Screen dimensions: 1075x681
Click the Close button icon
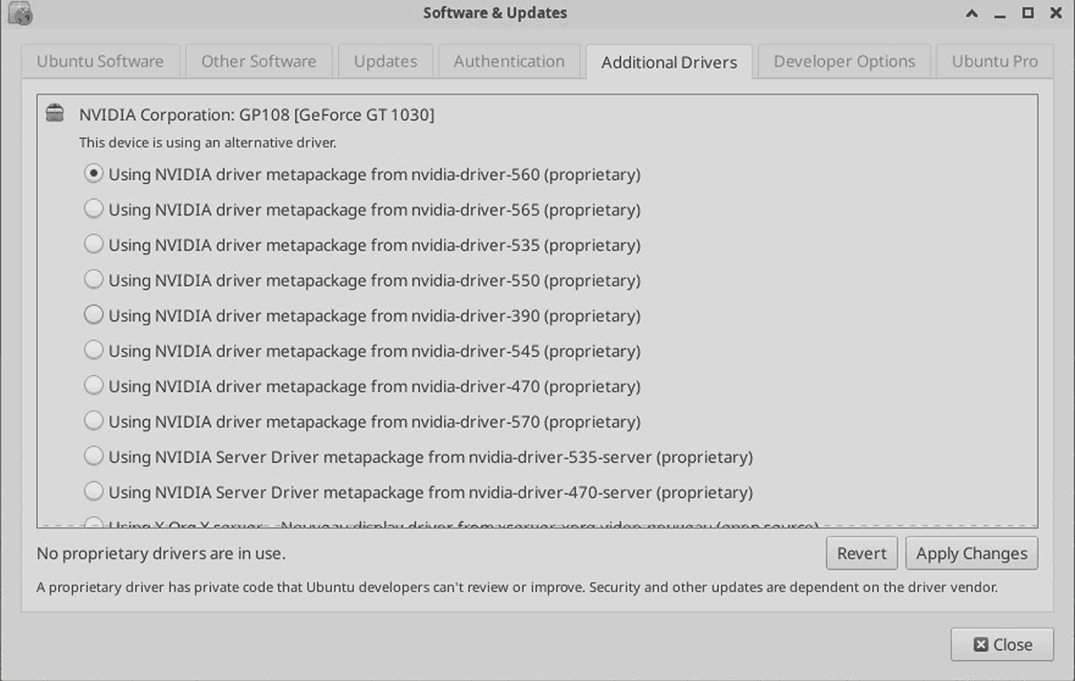pos(982,644)
